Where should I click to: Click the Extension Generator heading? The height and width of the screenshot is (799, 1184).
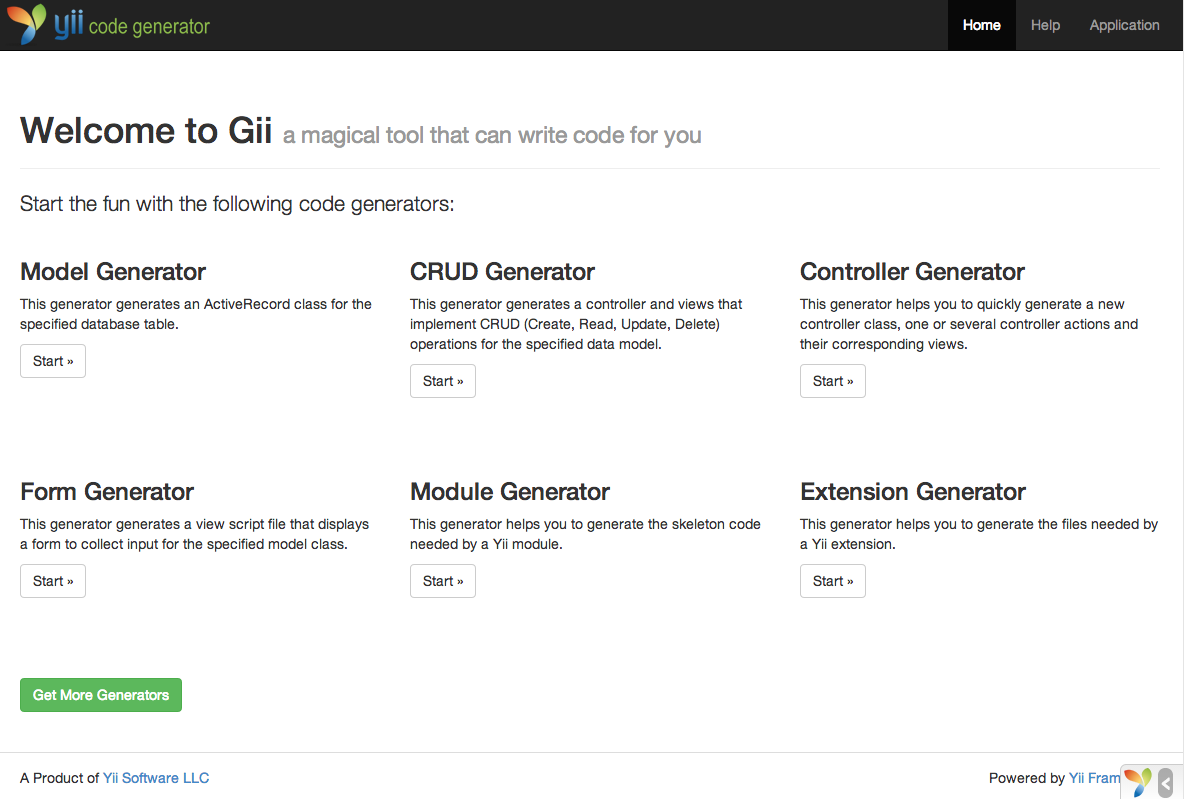[x=912, y=492]
